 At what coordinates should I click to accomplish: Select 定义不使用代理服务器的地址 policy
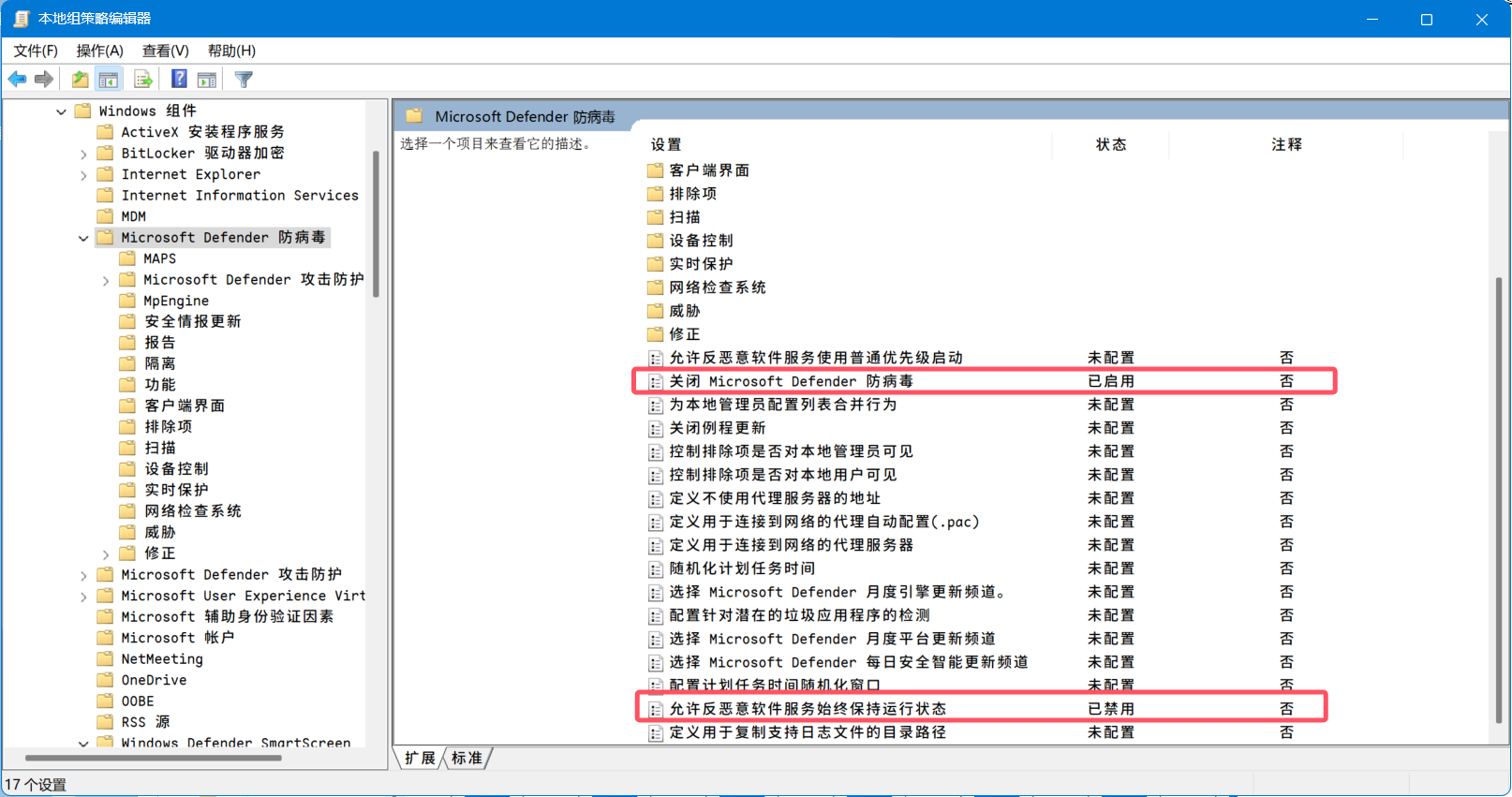(775, 498)
